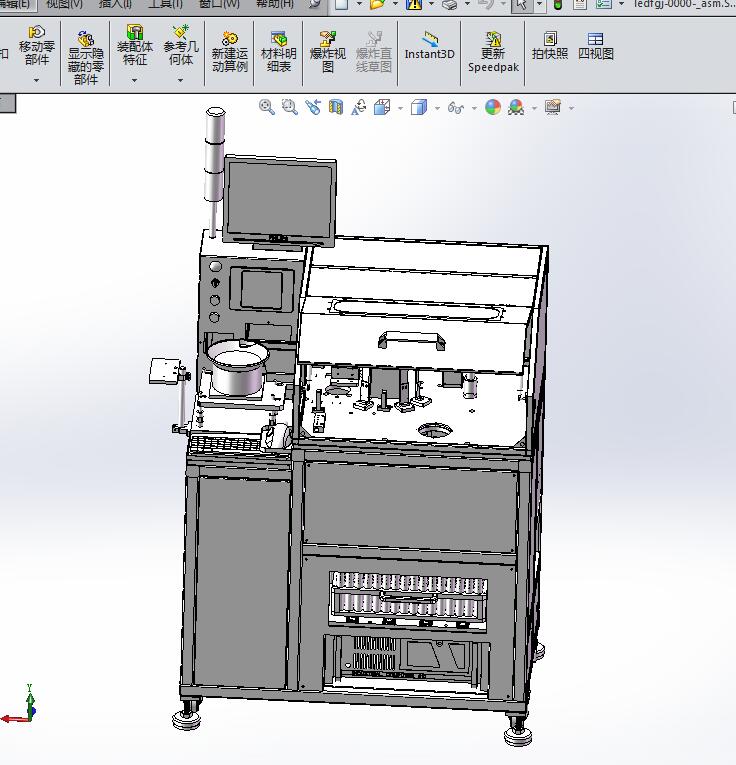Select Show Hidden Components (显示隐藏的零部件)

coord(85,58)
